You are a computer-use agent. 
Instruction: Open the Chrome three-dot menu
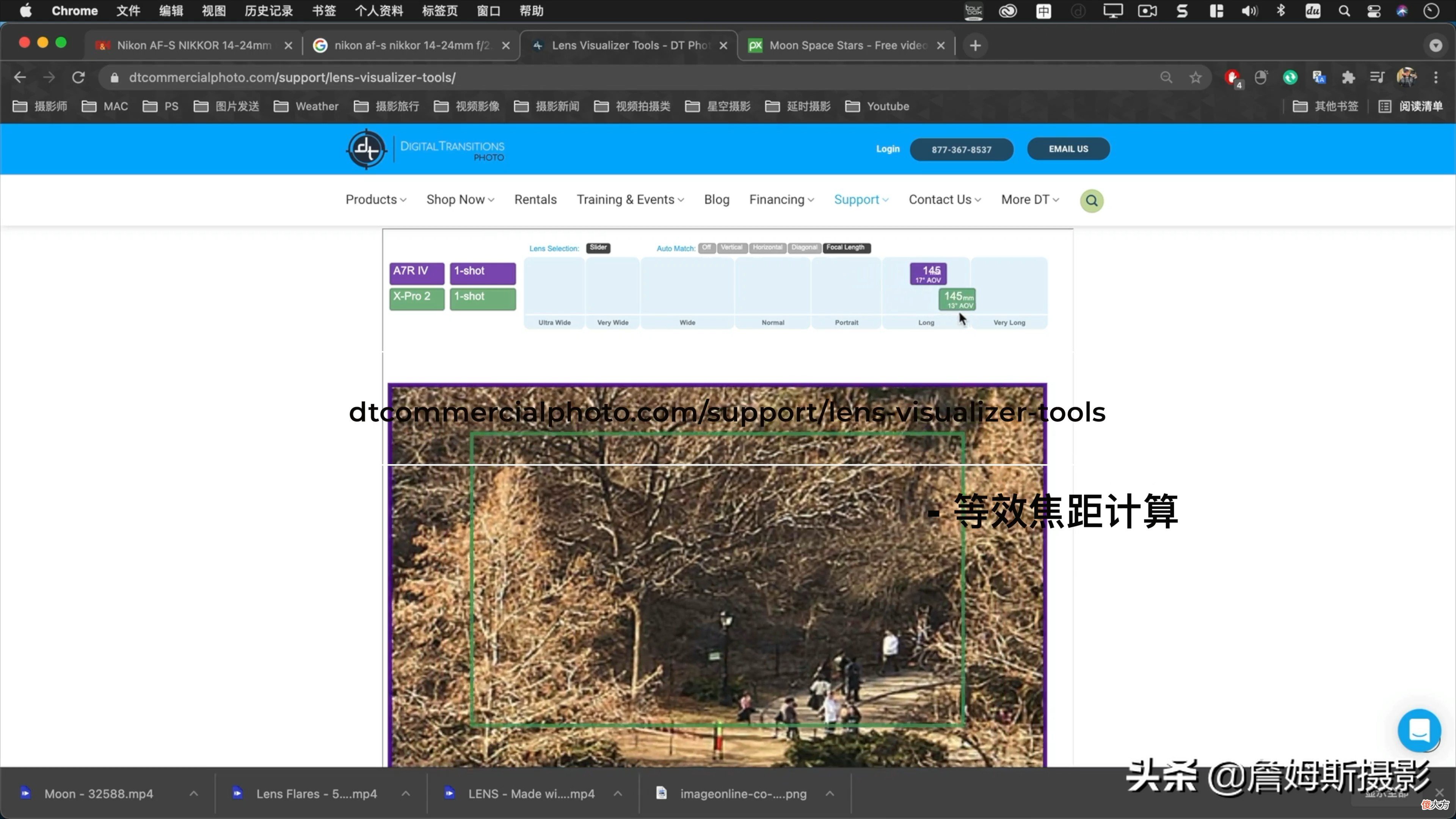tap(1436, 77)
